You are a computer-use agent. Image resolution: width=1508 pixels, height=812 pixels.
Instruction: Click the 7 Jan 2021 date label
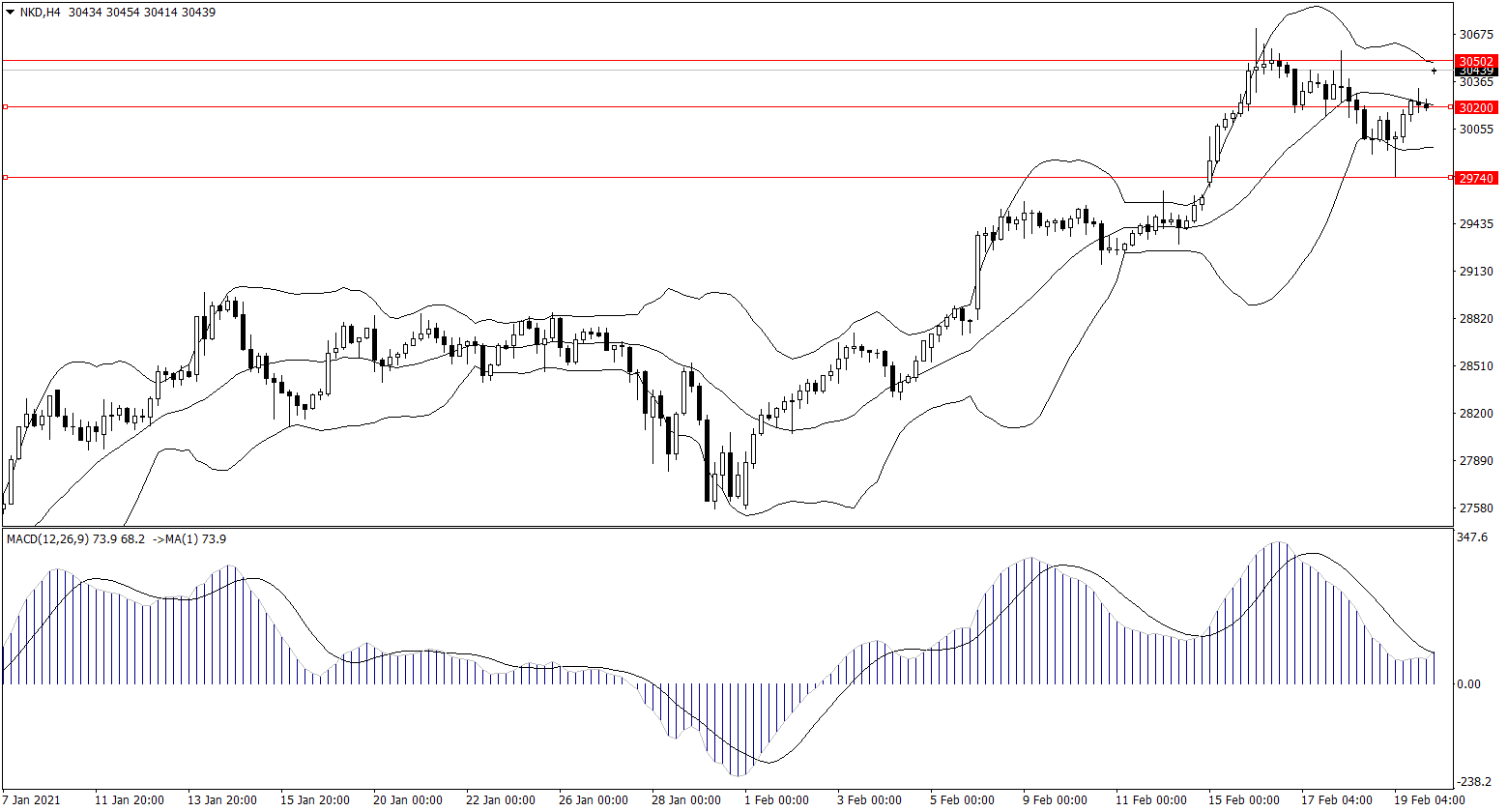pos(34,800)
